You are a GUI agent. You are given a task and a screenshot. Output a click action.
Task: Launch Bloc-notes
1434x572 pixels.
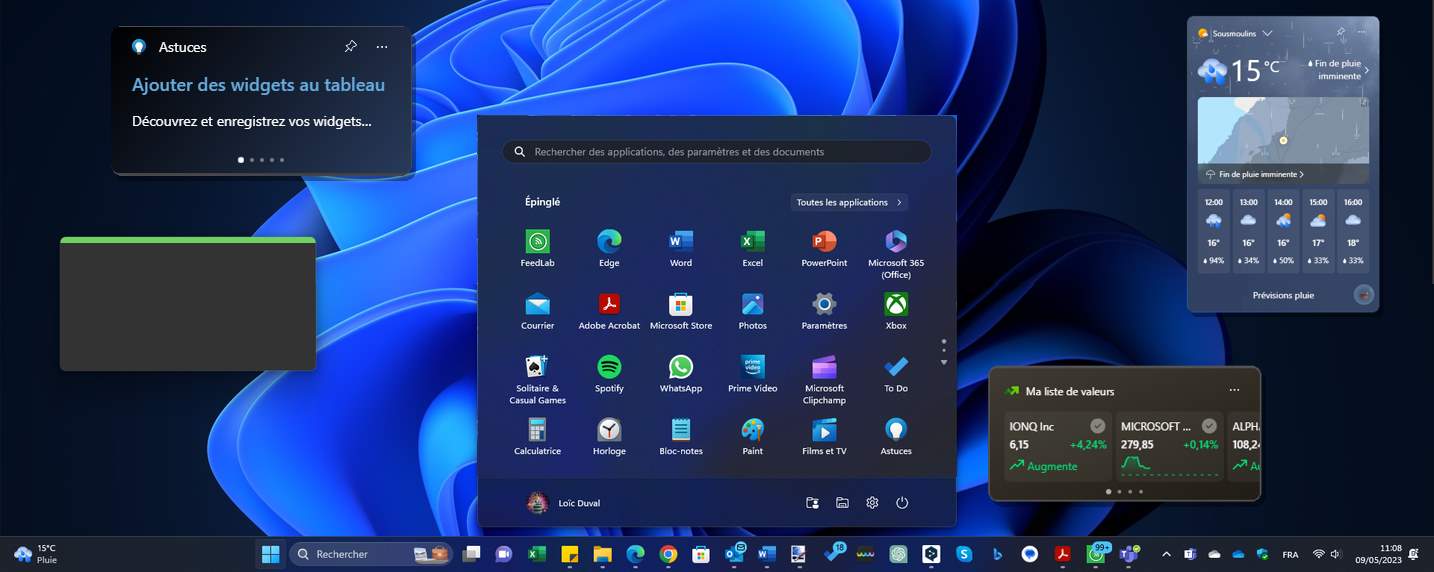(681, 437)
